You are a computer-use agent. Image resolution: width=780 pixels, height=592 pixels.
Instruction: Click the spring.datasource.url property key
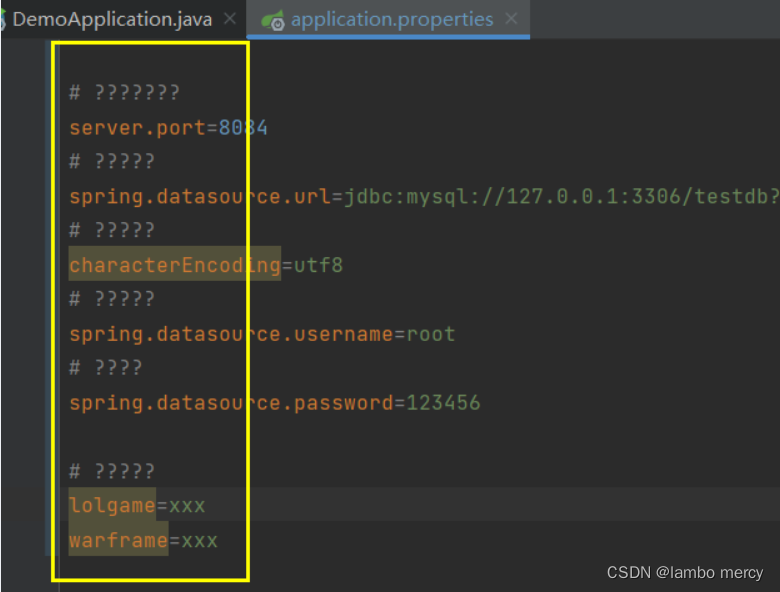(x=199, y=197)
